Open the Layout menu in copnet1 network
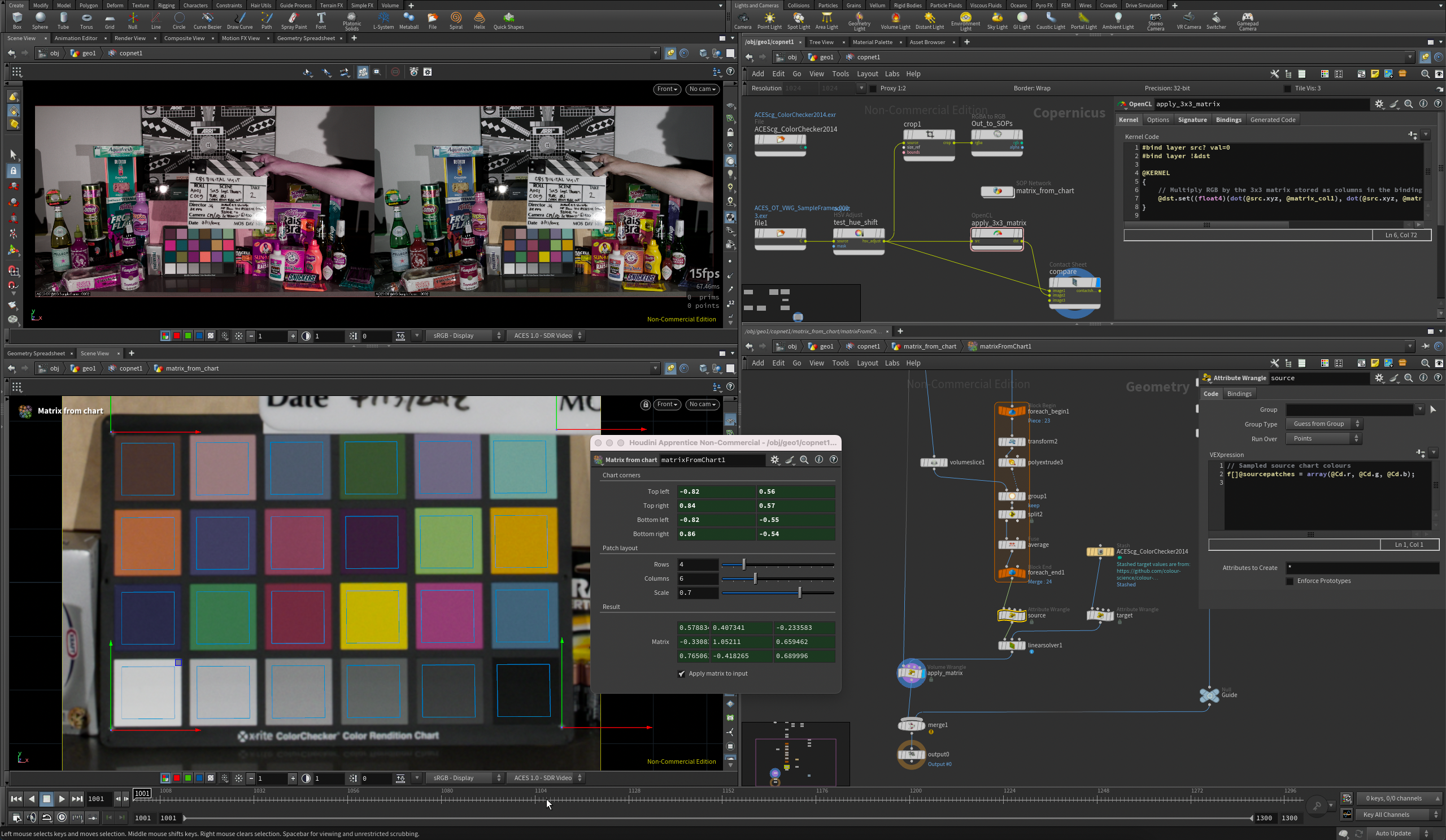This screenshot has height=840, width=1446. click(866, 74)
